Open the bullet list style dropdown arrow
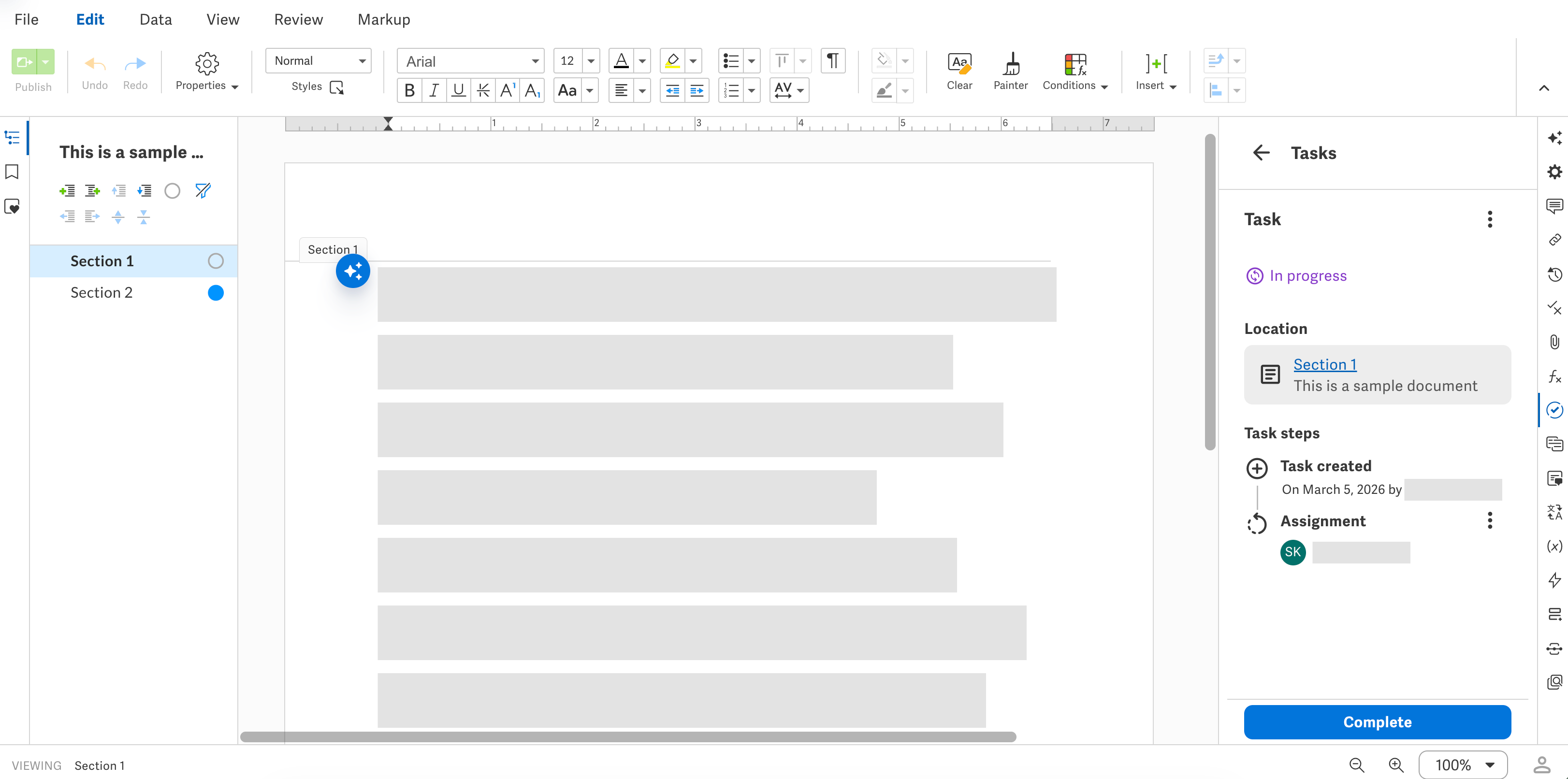1568x779 pixels. coord(752,61)
